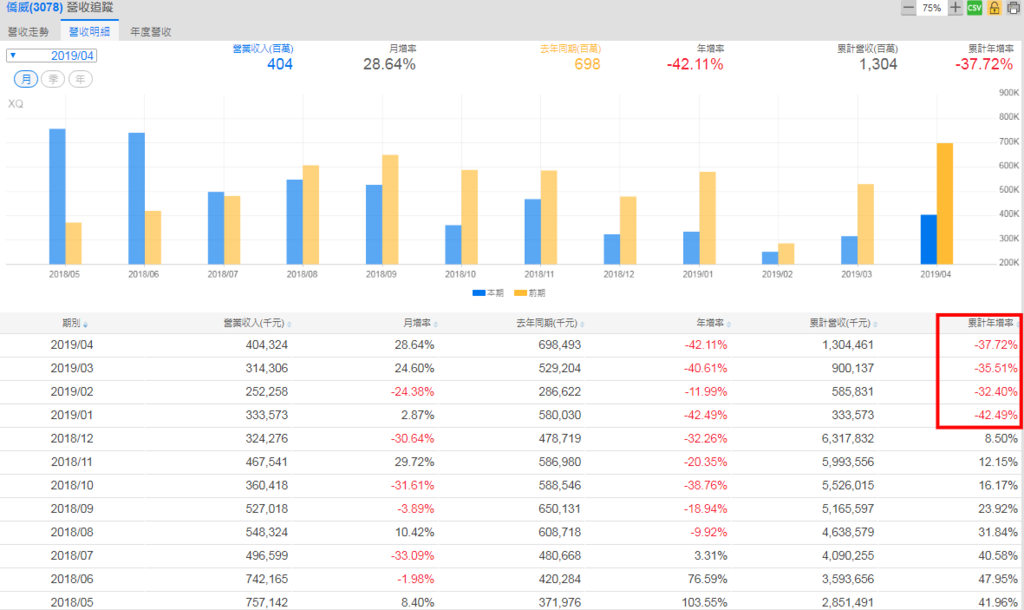Click the 2018/09 orange bar in chart
Screen dimensions: 1024x610
pos(390,210)
